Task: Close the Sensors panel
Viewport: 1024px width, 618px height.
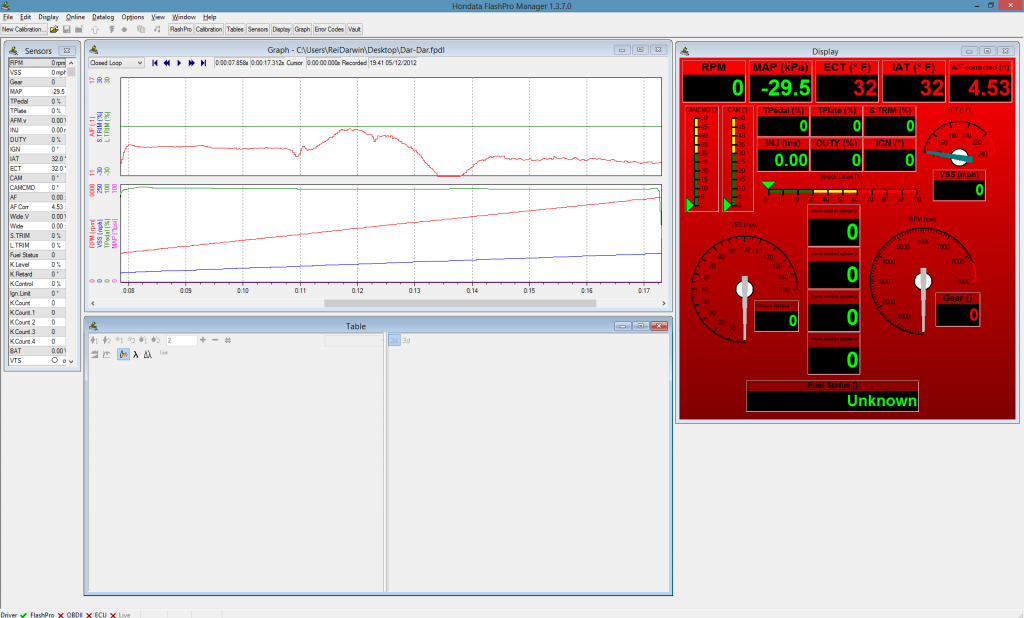Action: (67, 50)
